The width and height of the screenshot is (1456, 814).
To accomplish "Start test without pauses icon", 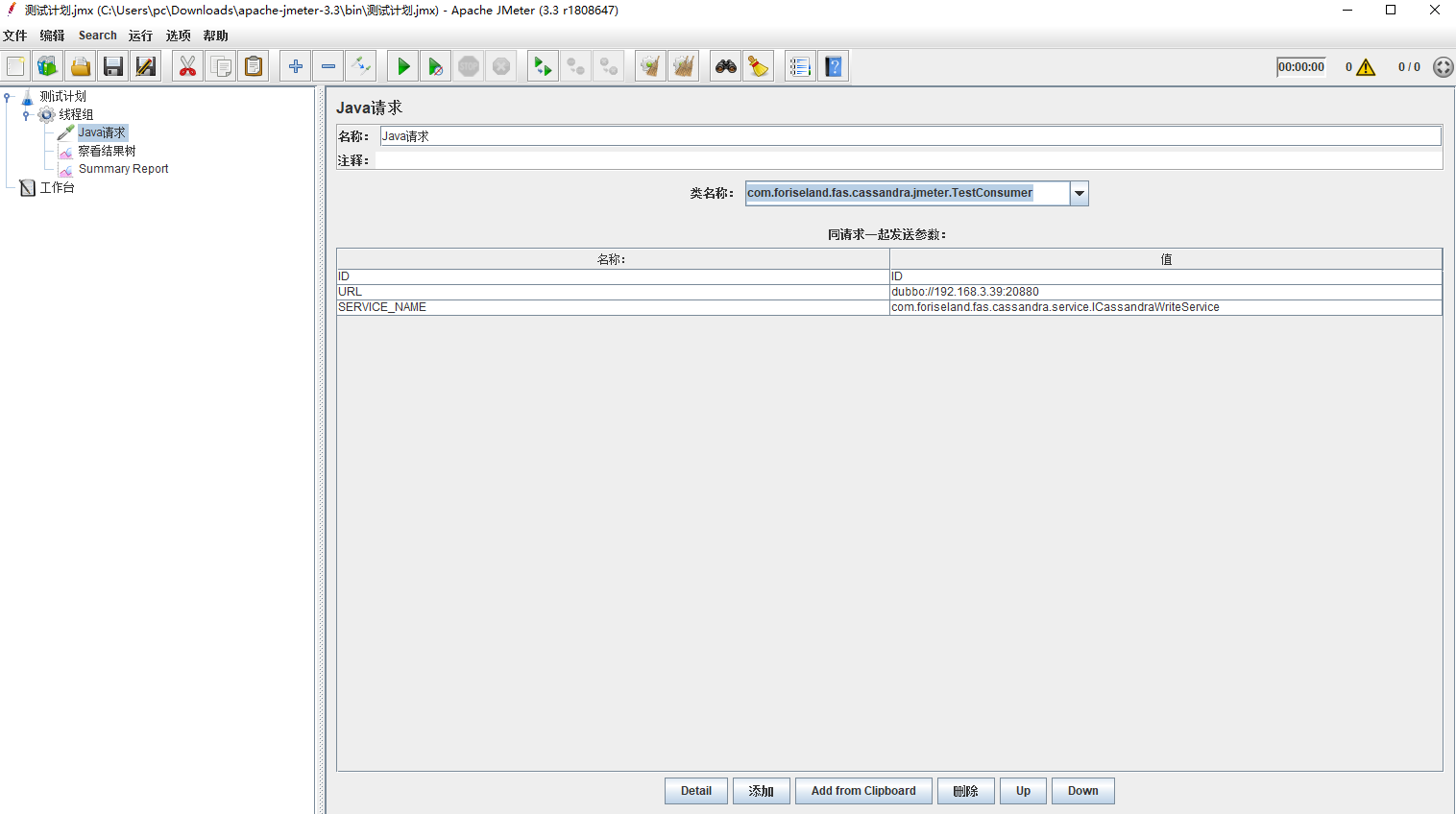I will click(436, 66).
